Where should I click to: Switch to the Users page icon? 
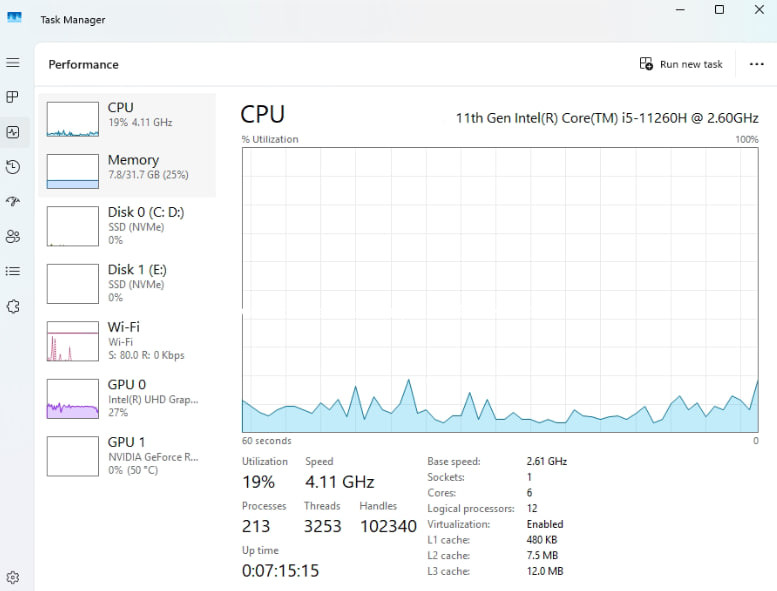pos(13,236)
